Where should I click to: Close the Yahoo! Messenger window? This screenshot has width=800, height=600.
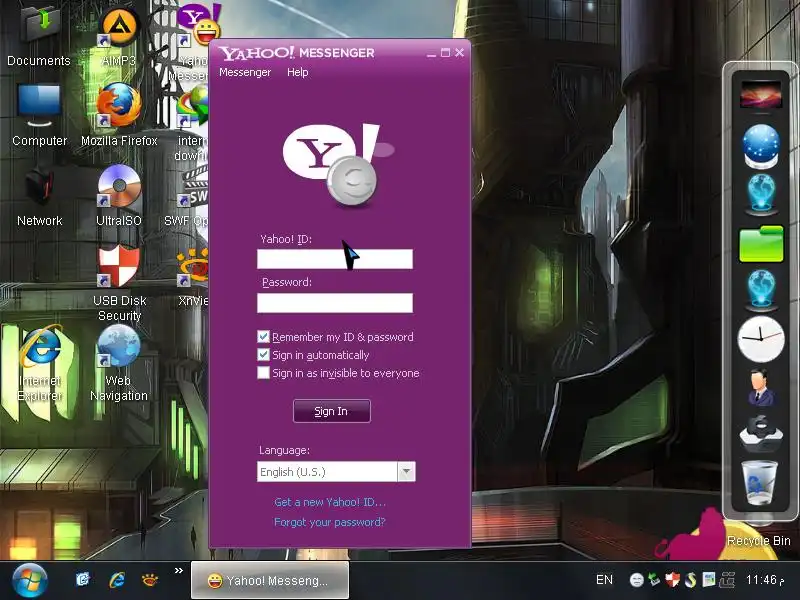pos(459,53)
